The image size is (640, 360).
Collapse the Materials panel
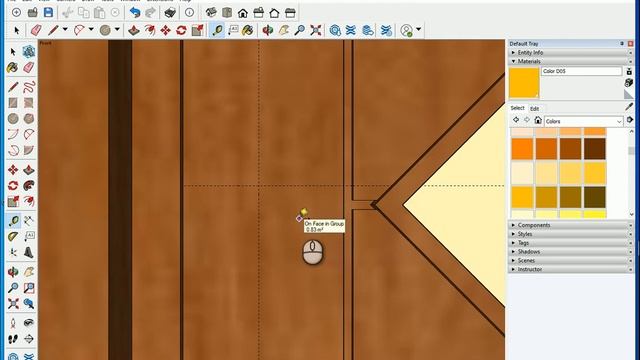[x=570, y=61]
